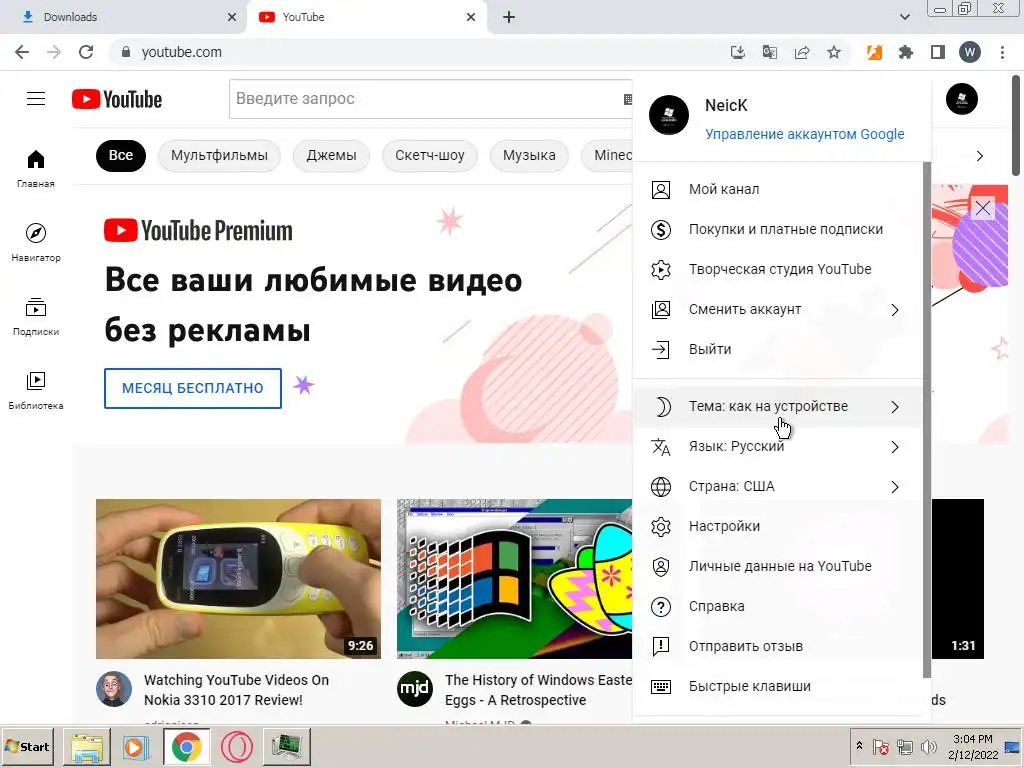The width and height of the screenshot is (1024, 768).
Task: Open the Extensions puzzle icon
Action: click(x=906, y=52)
